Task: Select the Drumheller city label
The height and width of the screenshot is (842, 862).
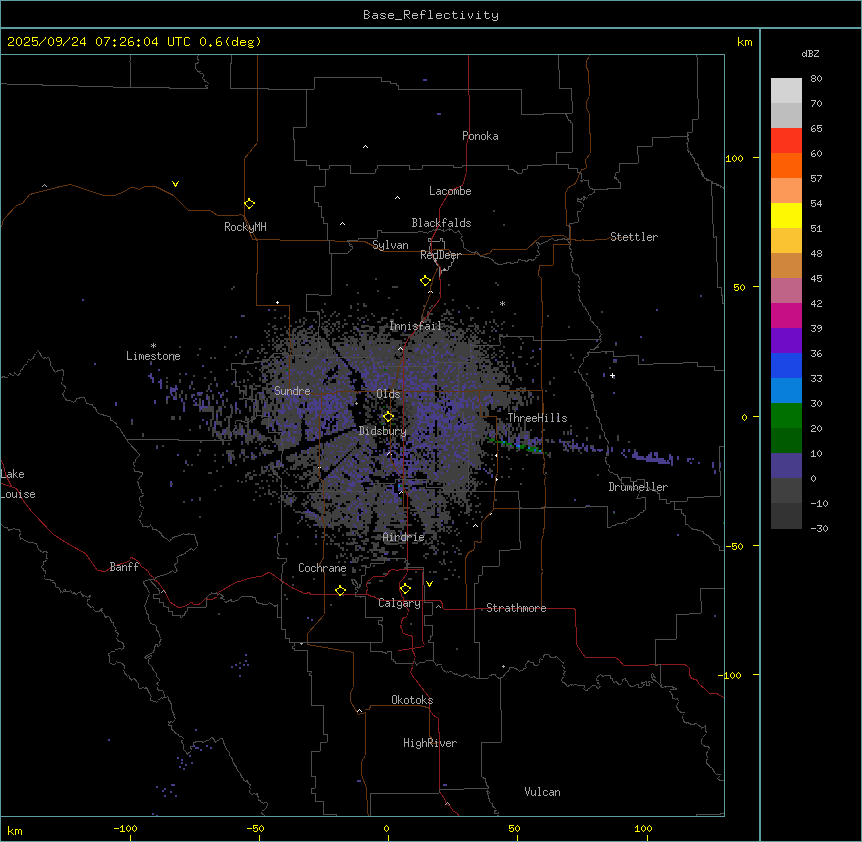Action: pyautogui.click(x=638, y=487)
